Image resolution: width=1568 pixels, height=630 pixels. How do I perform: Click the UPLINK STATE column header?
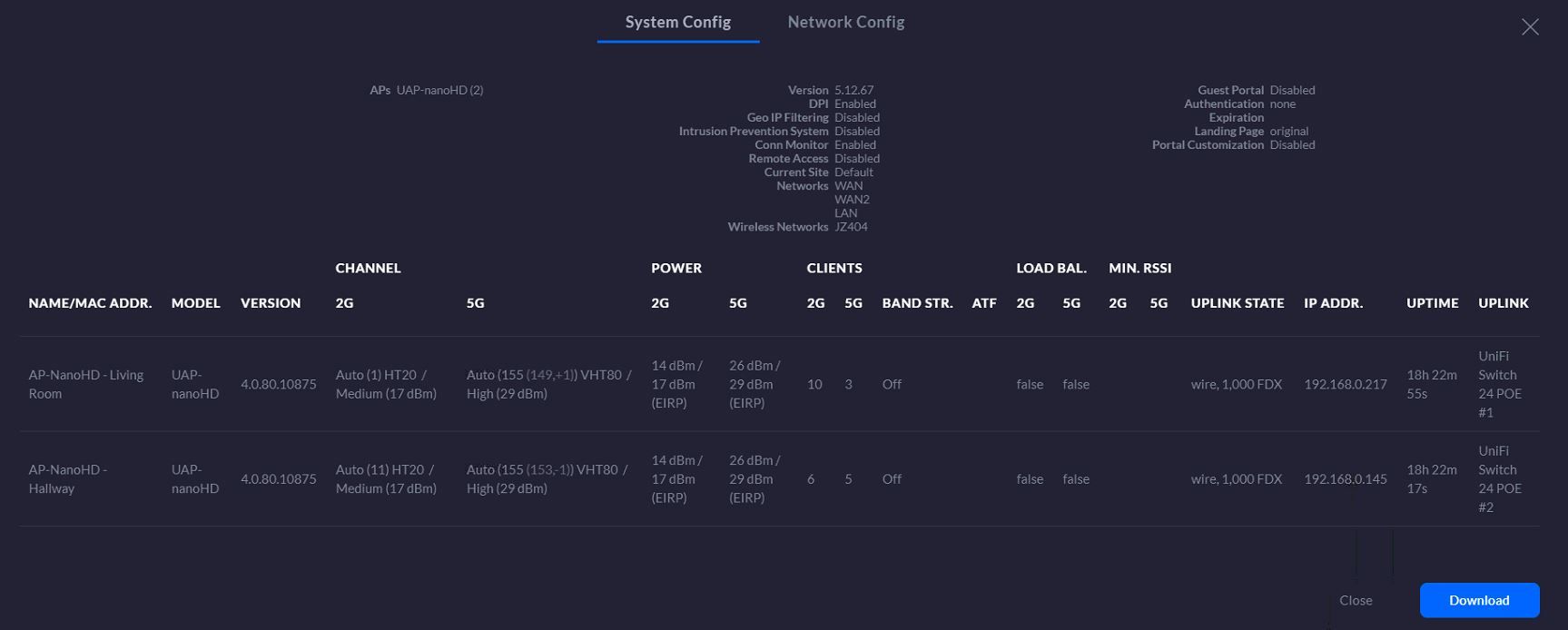point(1237,303)
